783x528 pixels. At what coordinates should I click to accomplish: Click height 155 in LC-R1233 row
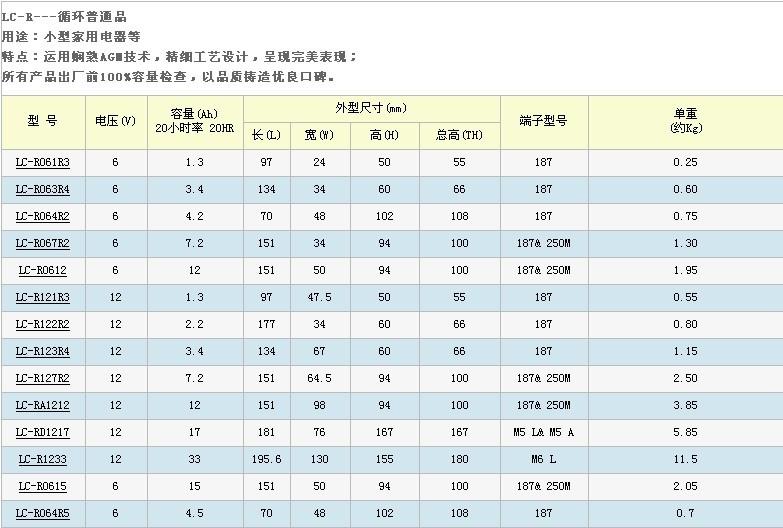pyautogui.click(x=384, y=459)
